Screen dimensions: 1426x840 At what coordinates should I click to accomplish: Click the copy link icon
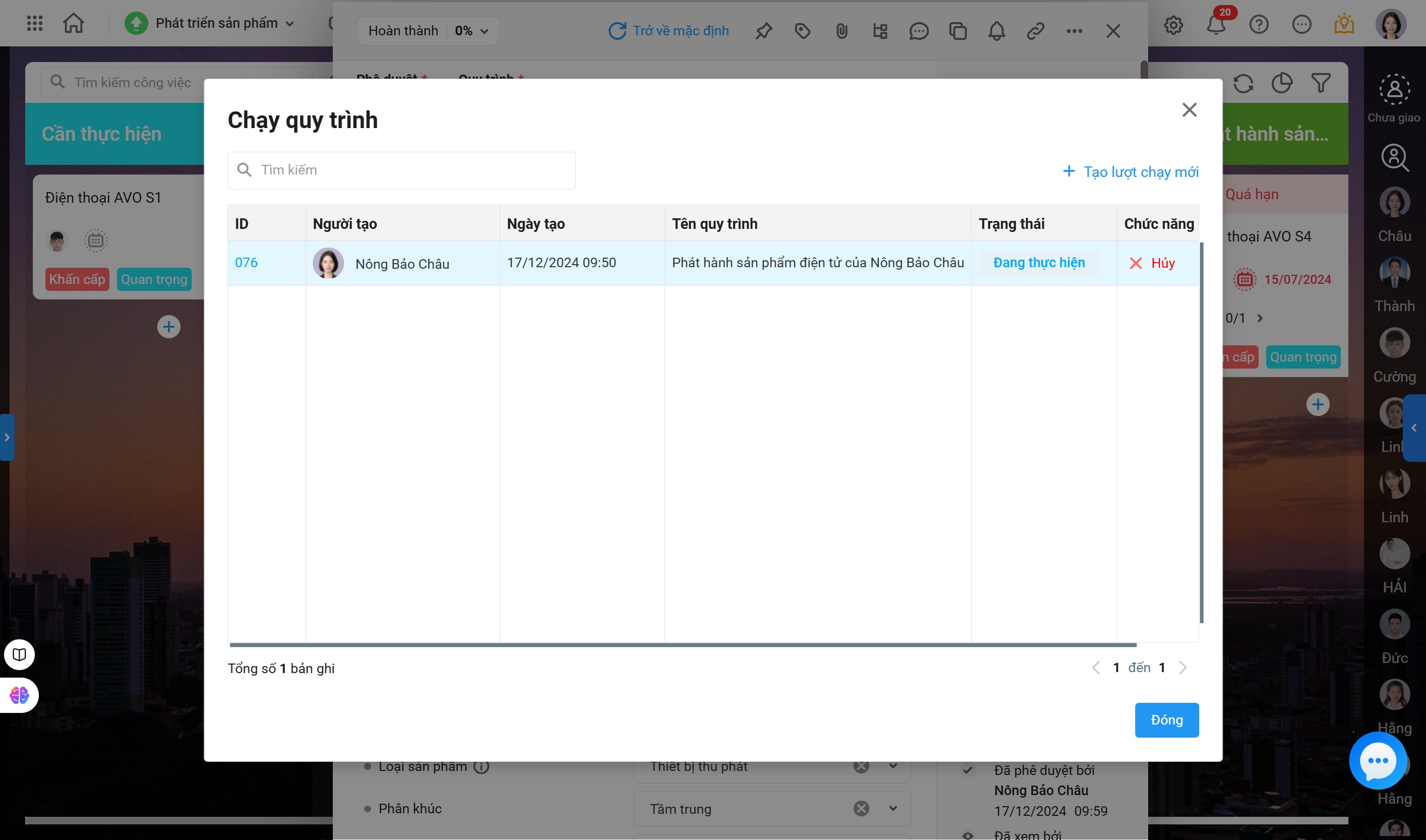1035,31
